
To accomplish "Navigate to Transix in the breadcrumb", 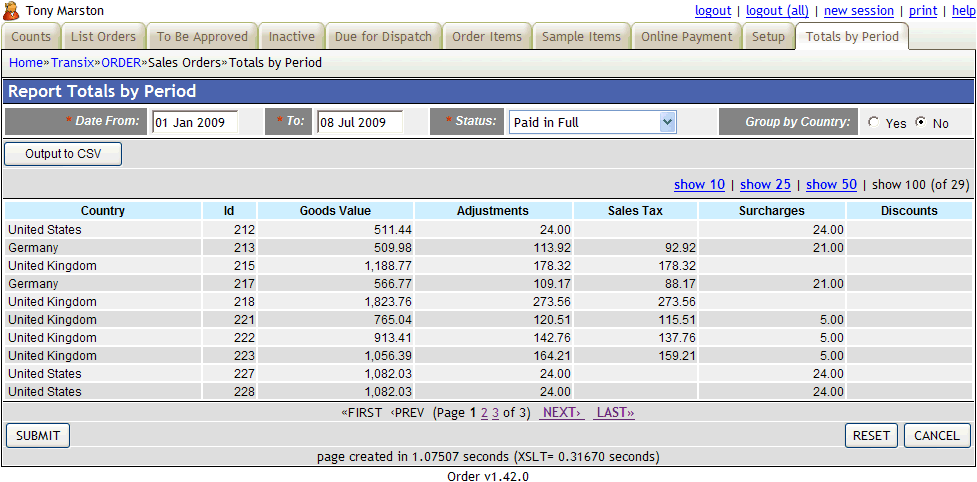I will pyautogui.click(x=72, y=63).
